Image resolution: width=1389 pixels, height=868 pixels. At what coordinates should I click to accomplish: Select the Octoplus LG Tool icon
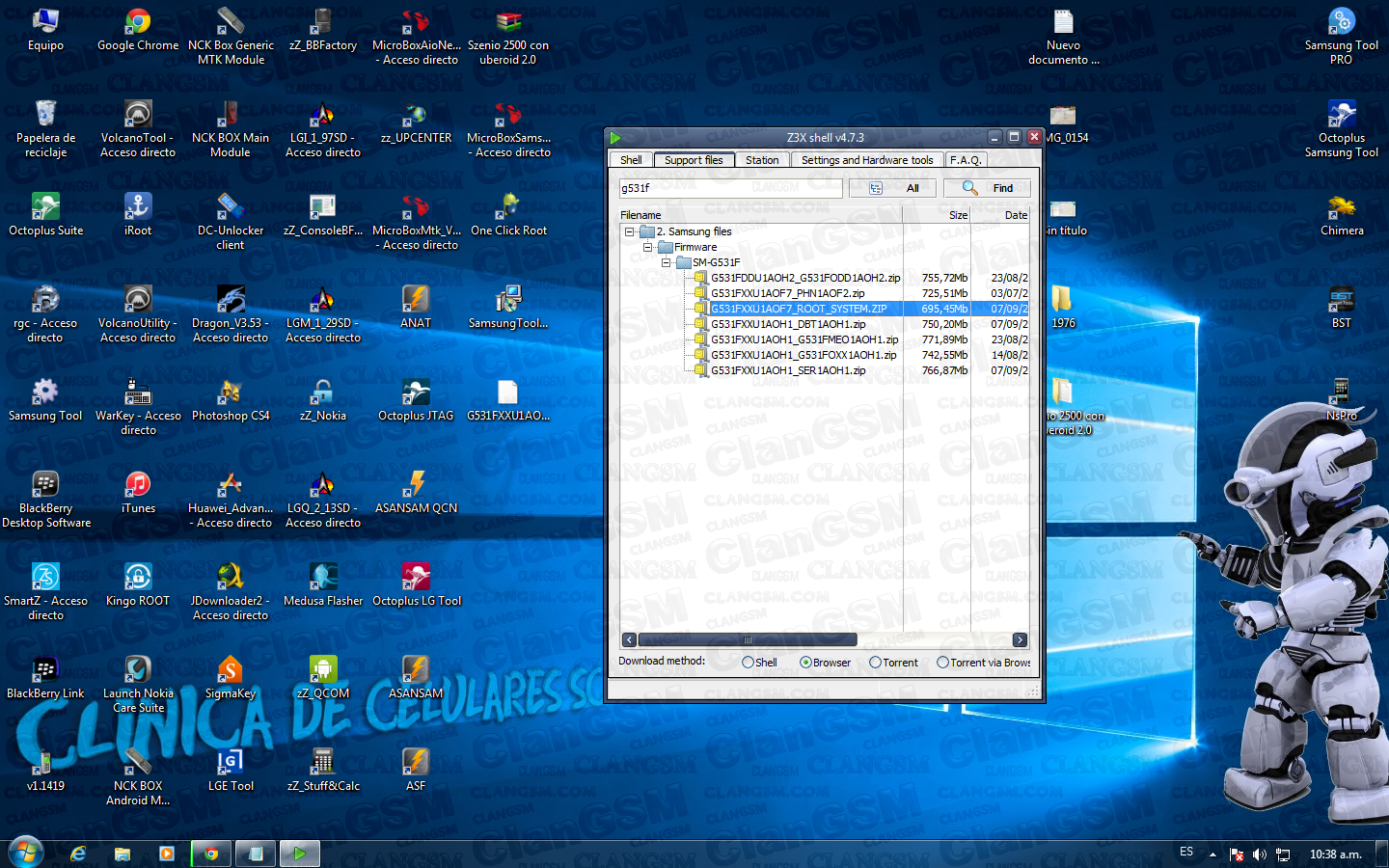coord(416,584)
